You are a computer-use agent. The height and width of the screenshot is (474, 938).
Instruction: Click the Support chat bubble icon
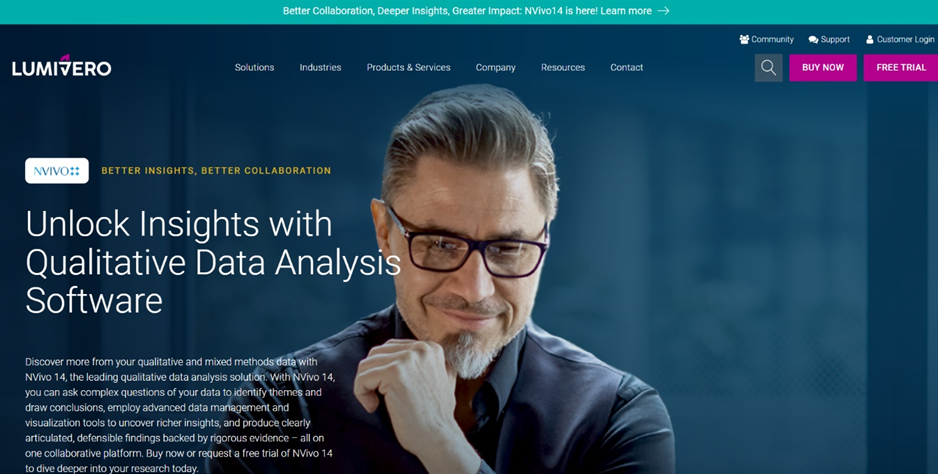click(813, 40)
